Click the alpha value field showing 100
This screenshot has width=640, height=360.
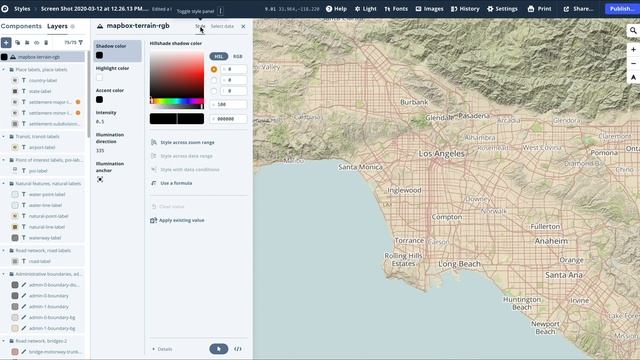pos(229,104)
